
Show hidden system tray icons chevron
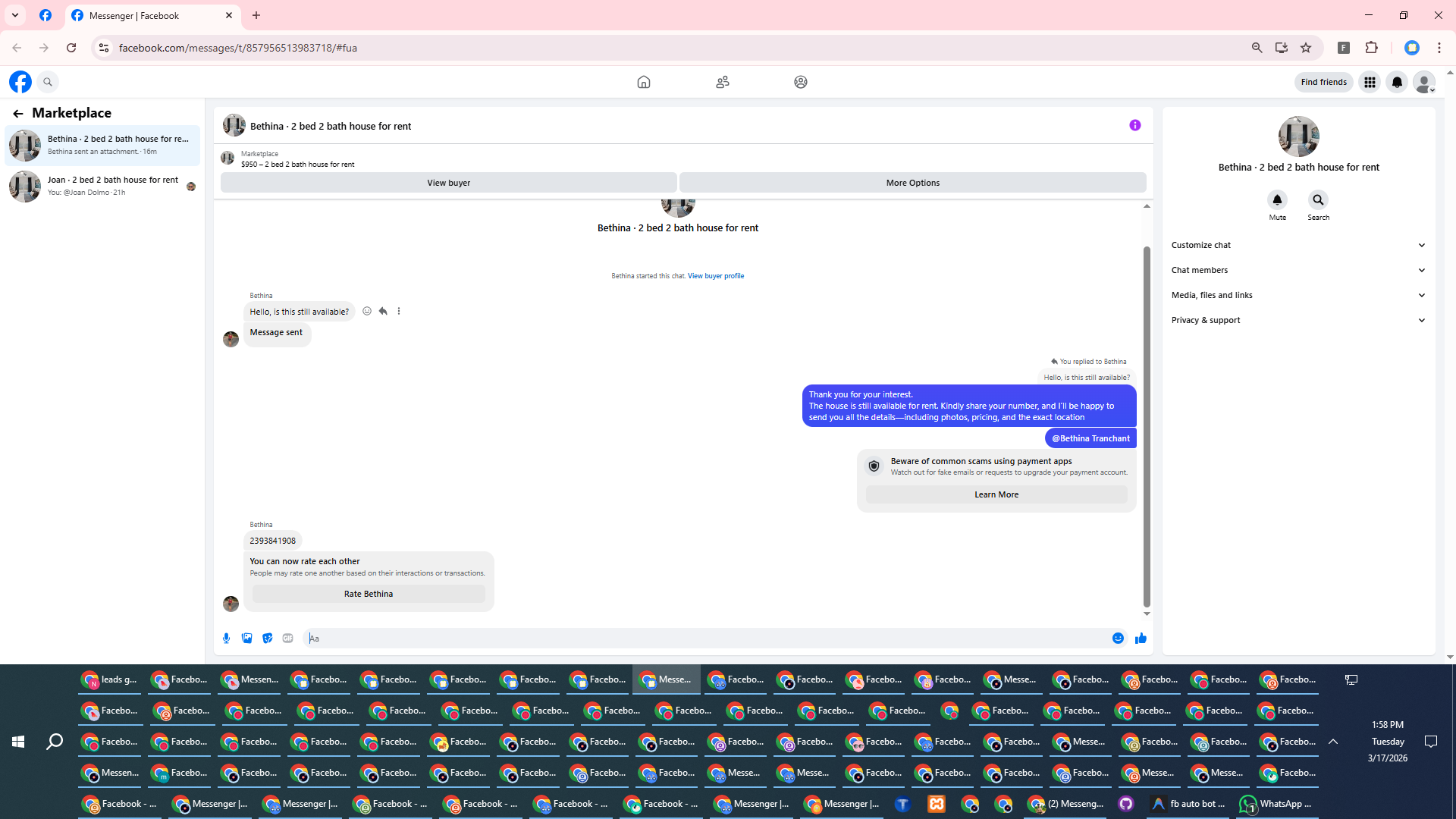point(1333,742)
